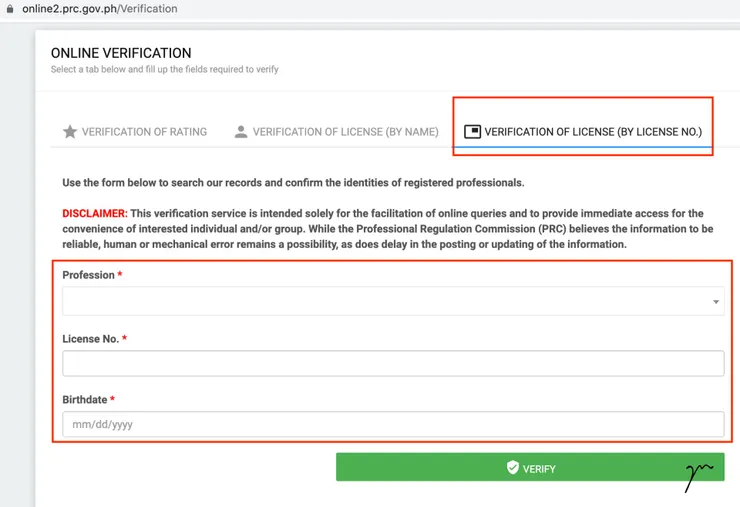
Task: Click the star icon for Verification of Rating
Action: (70, 132)
